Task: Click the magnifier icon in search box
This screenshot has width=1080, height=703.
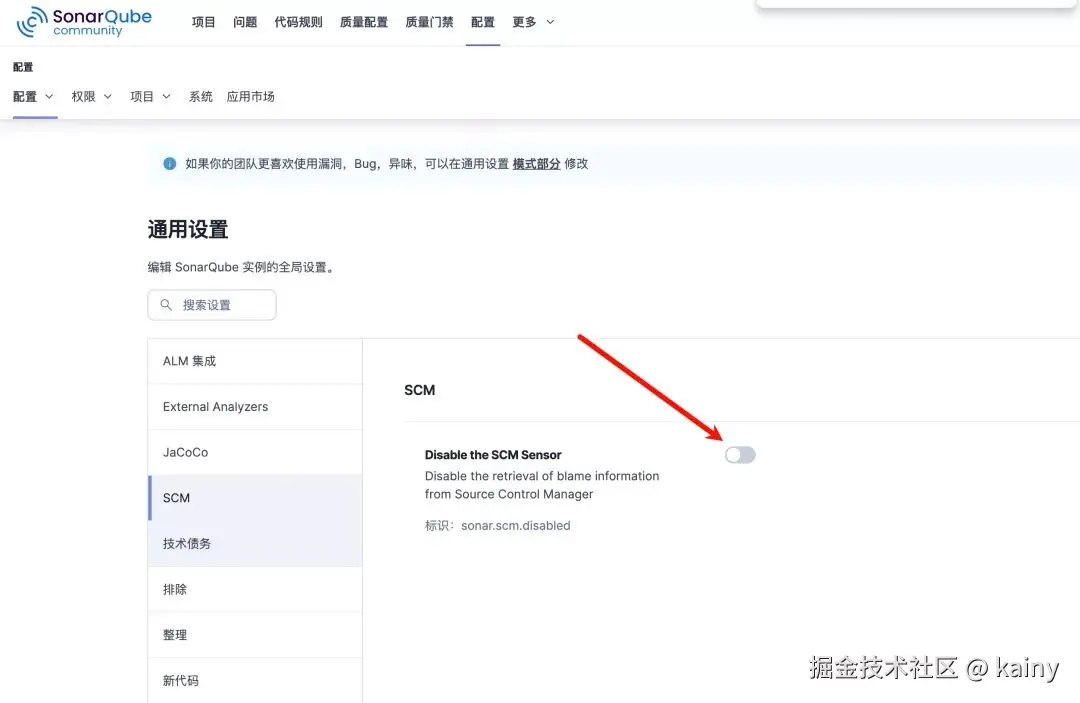Action: pos(166,304)
